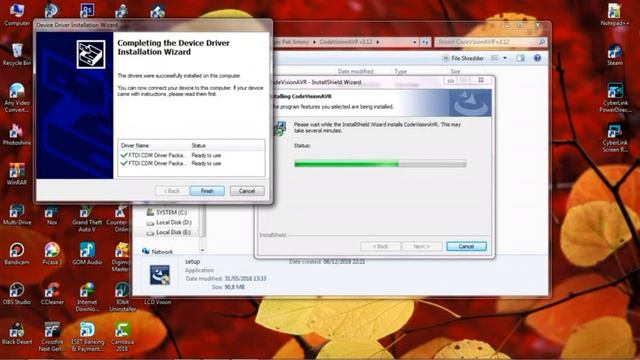Open the WinRAR desktop icon
Screen dimensions: 640x360
pyautogui.click(x=17, y=174)
